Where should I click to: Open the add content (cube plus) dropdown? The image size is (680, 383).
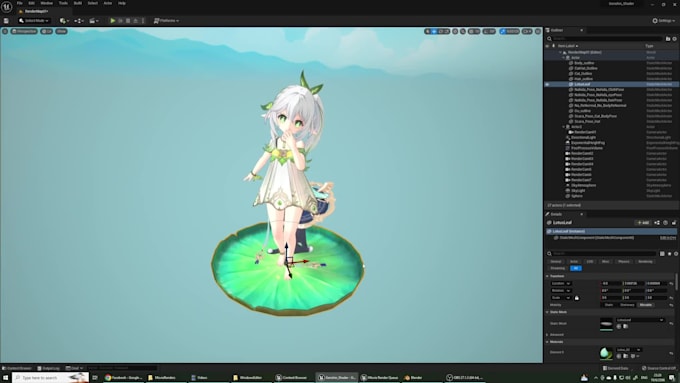pos(64,21)
